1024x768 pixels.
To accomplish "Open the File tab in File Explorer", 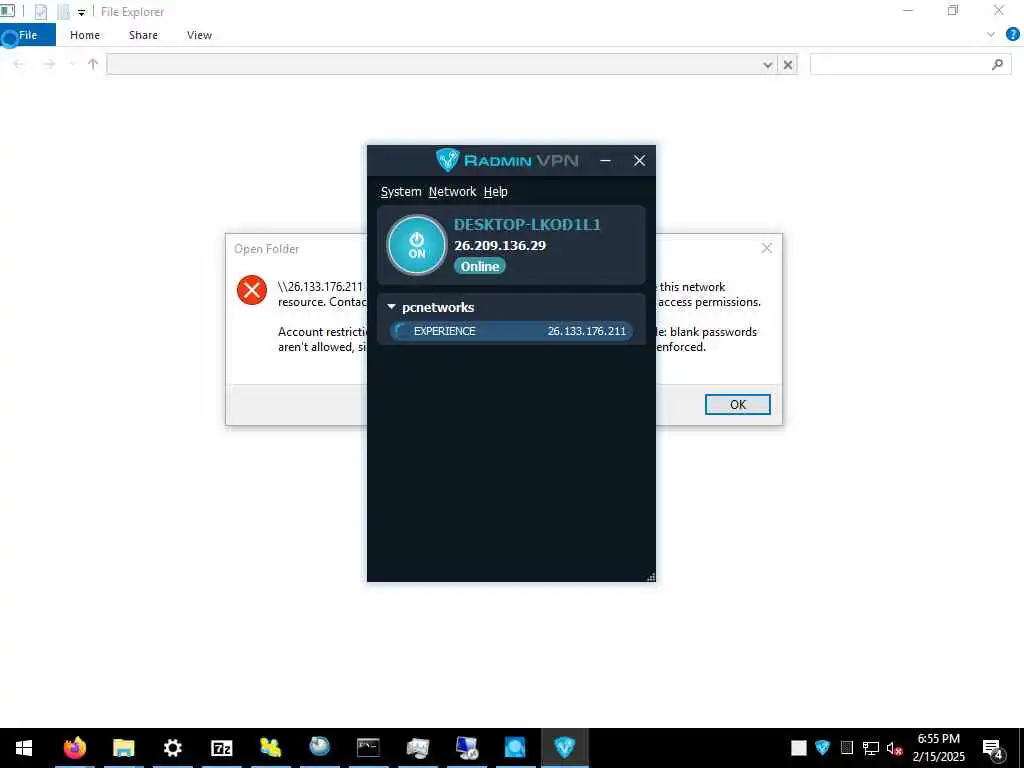I will [x=28, y=35].
